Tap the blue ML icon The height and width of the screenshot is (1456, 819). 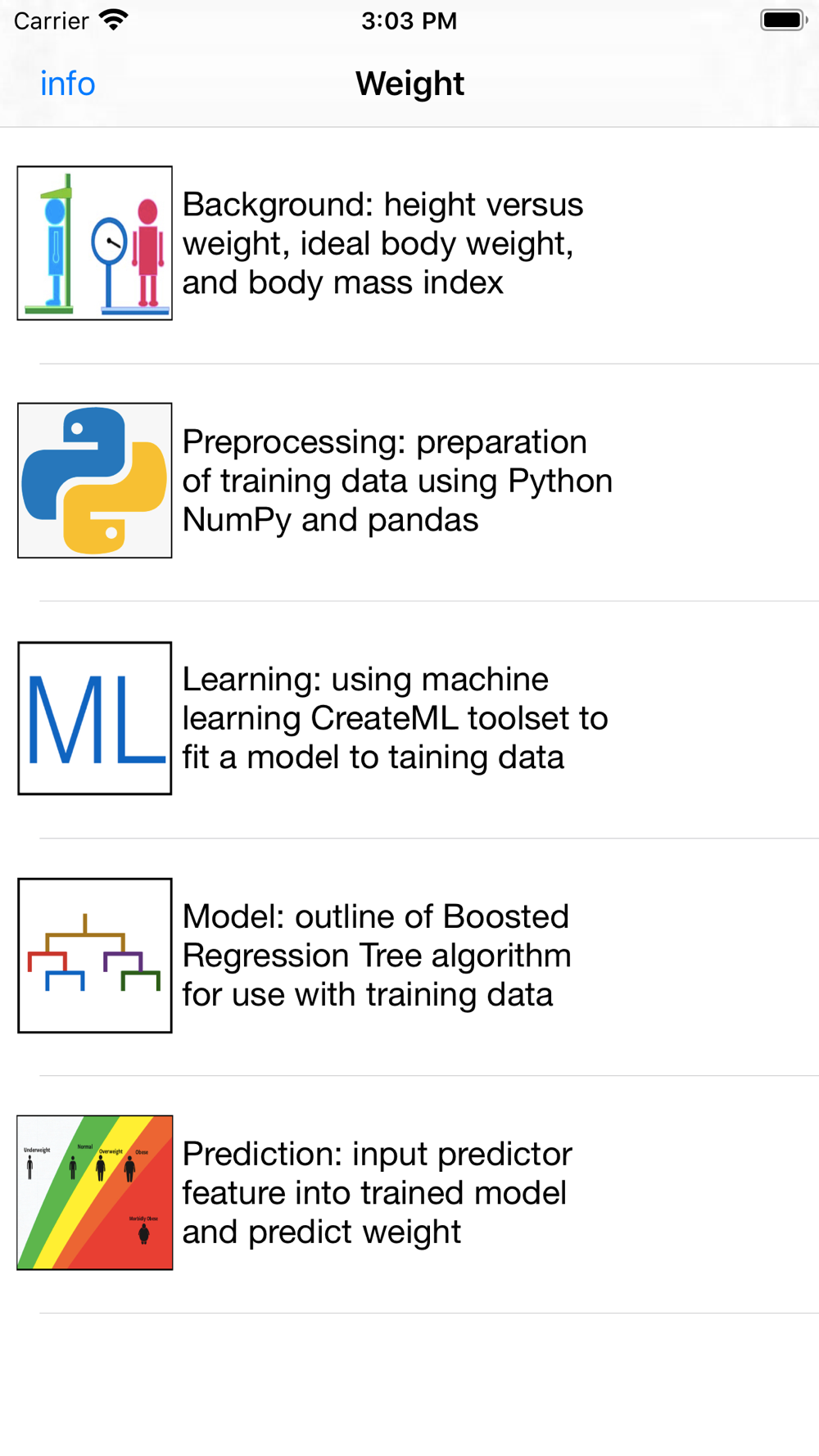[95, 718]
